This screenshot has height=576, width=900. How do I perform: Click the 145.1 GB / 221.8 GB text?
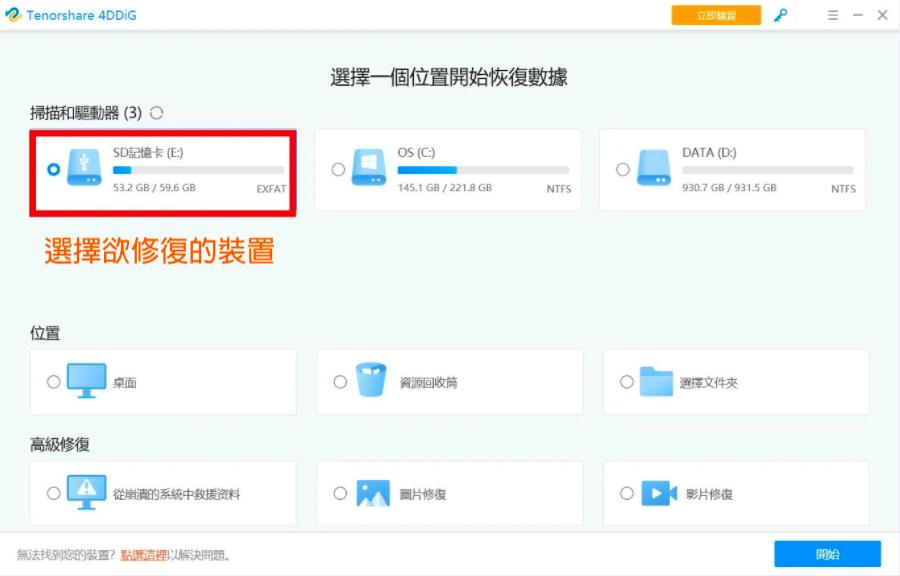coord(445,188)
